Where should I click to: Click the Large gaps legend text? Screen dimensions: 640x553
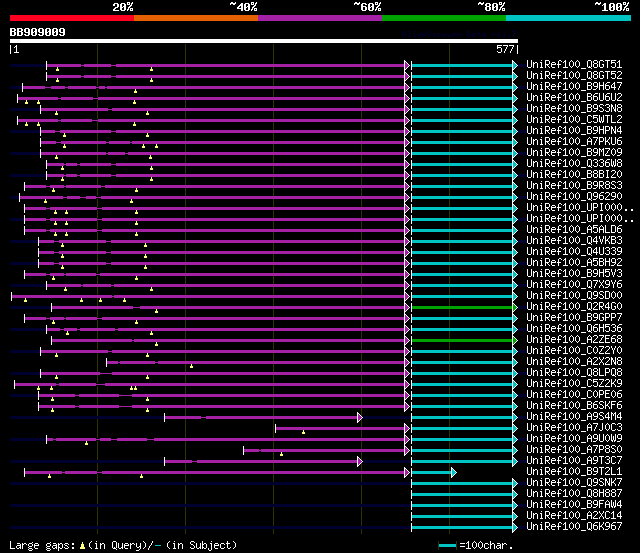pos(123,545)
